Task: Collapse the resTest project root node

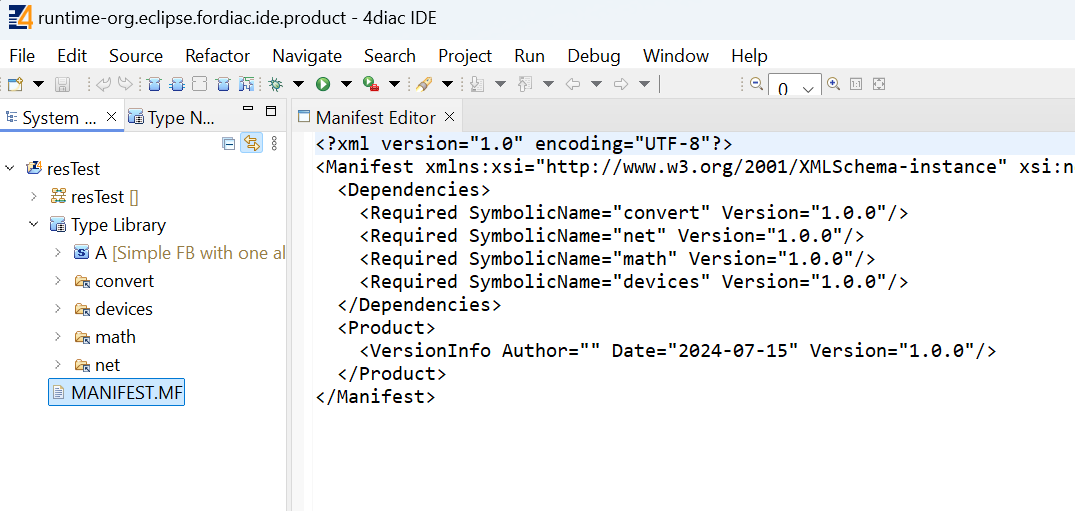Action: [x=10, y=169]
